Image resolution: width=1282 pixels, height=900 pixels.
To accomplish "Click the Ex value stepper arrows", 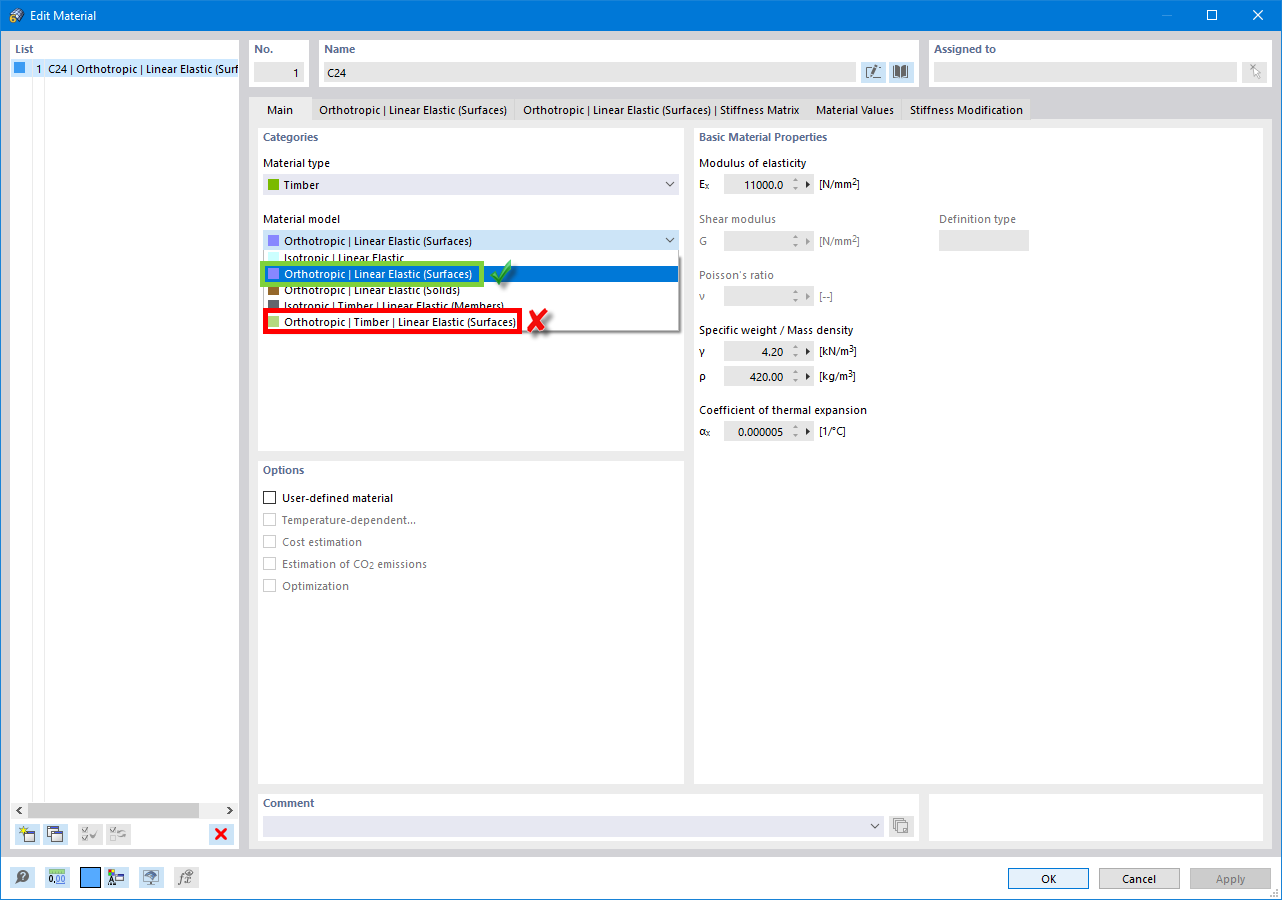I will click(x=795, y=185).
